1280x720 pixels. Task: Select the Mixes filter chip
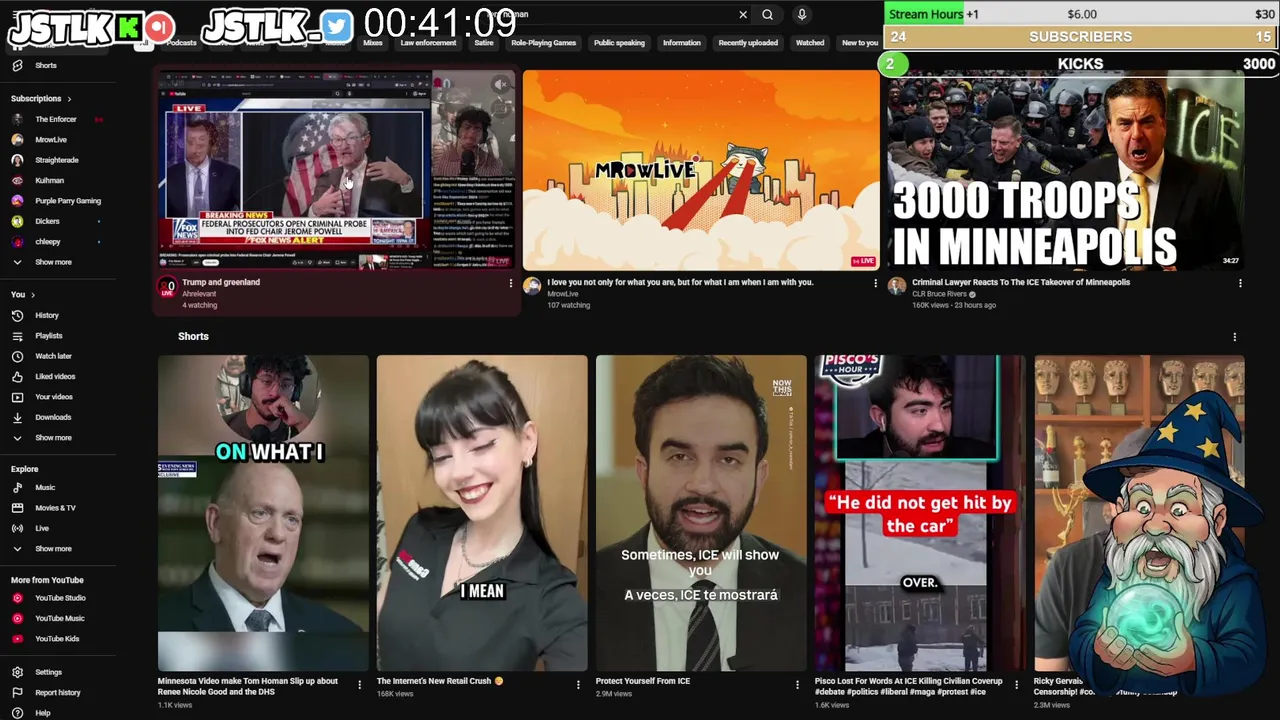tap(373, 43)
